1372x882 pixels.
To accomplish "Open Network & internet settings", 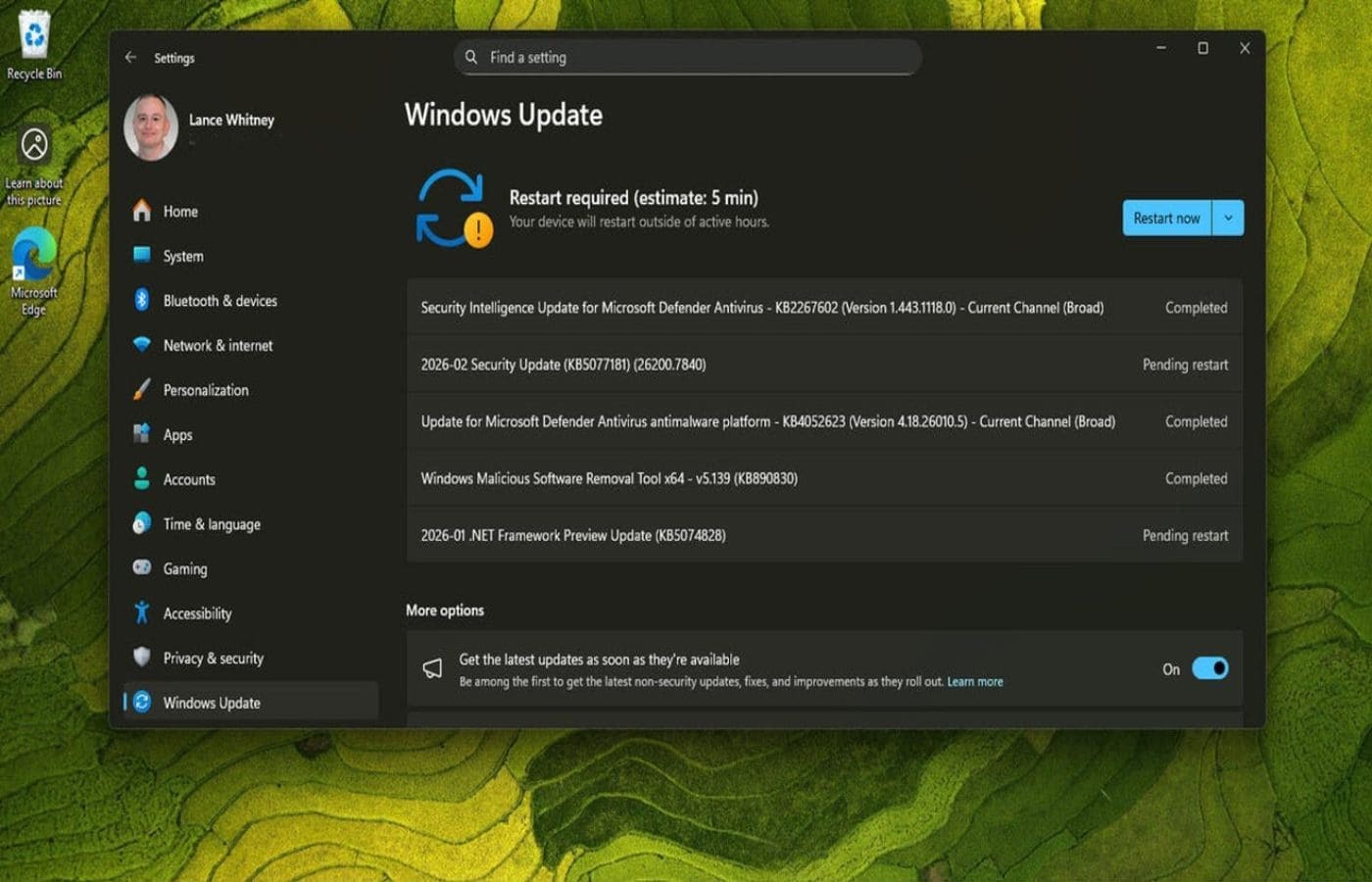I will (x=251, y=345).
